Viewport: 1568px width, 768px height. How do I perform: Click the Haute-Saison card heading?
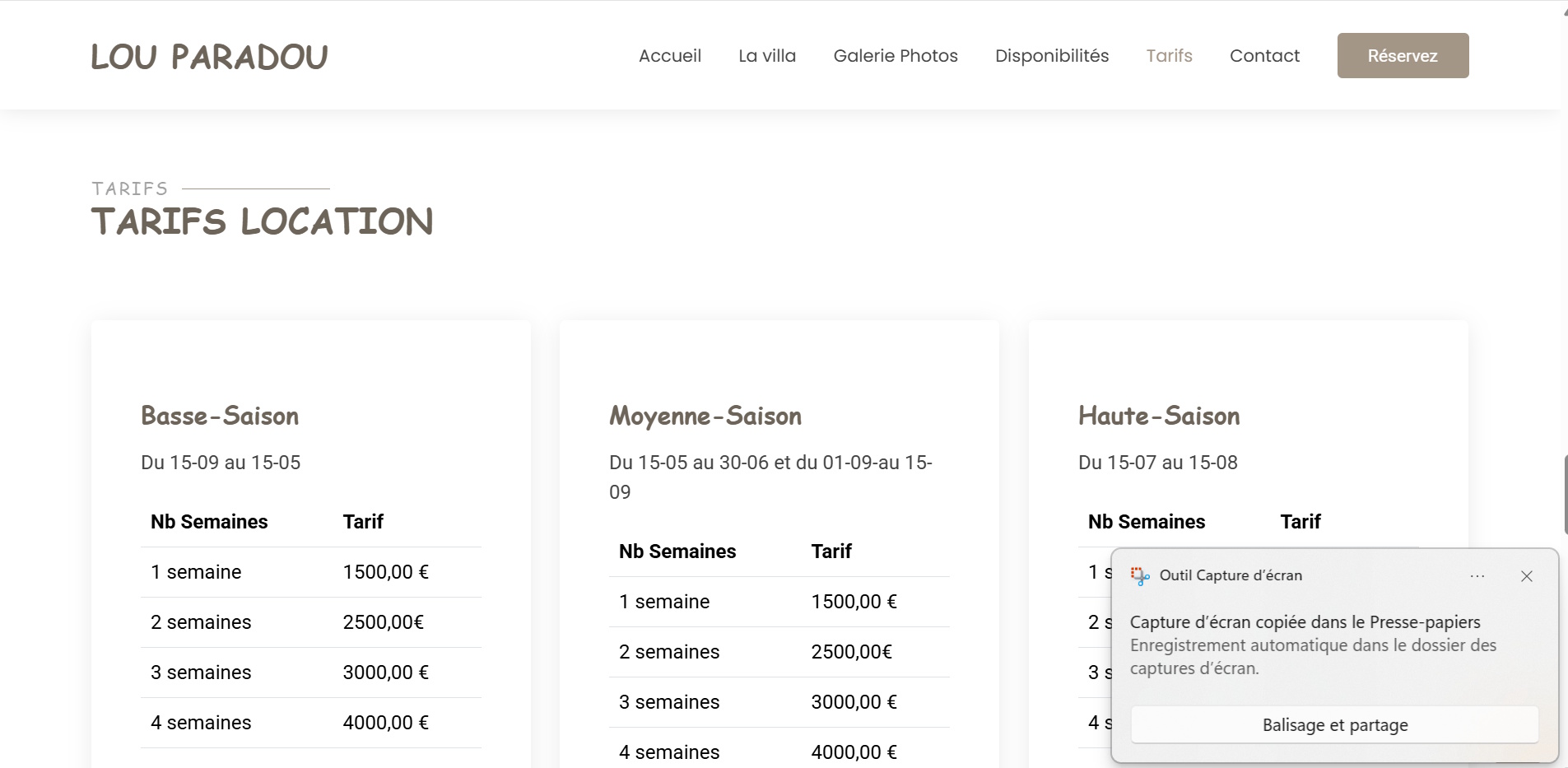click(1158, 416)
